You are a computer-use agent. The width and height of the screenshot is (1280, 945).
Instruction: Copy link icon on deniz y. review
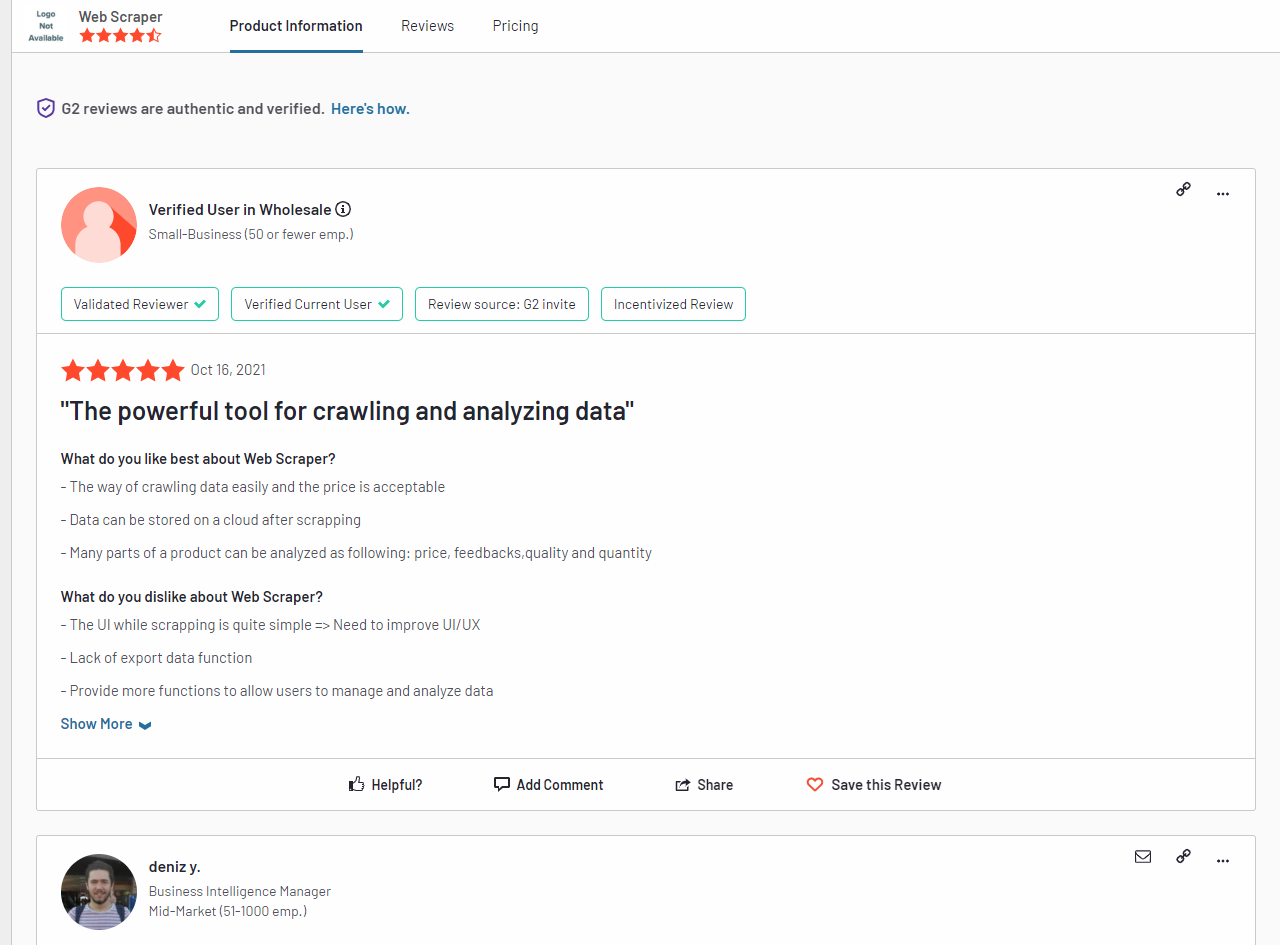point(1183,856)
